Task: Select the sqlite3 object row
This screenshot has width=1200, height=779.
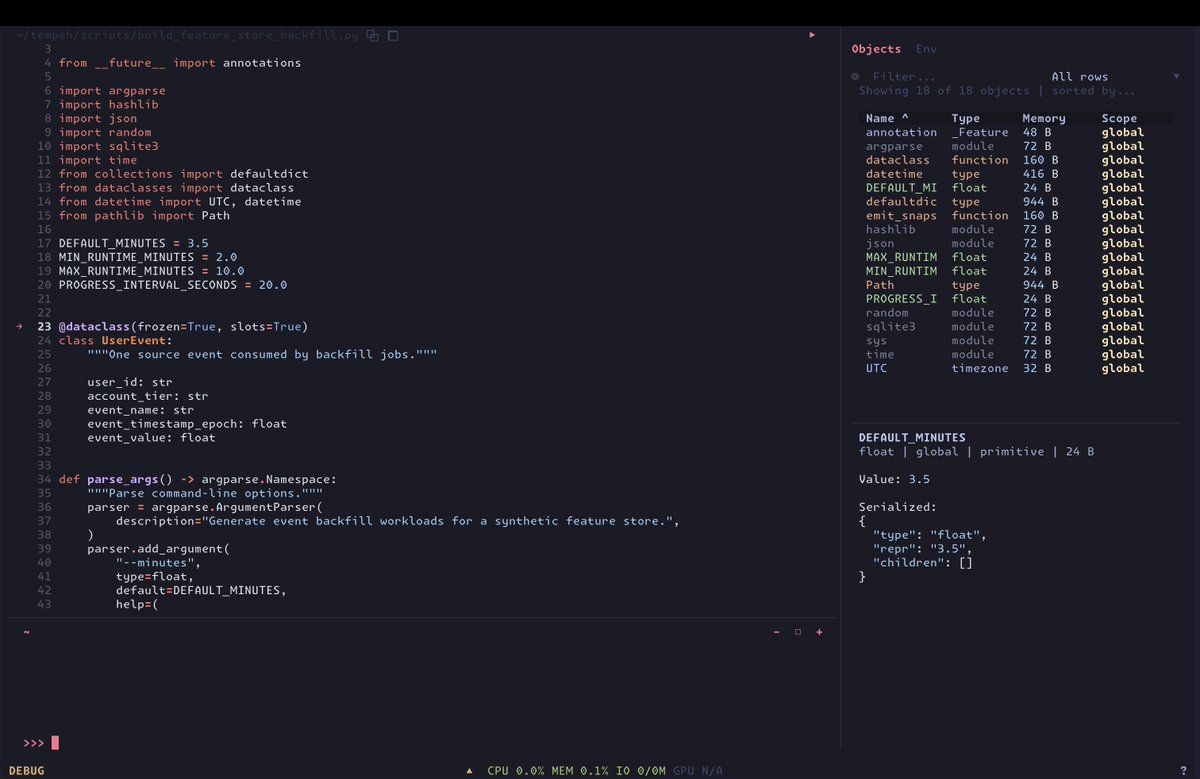Action: (1018, 327)
